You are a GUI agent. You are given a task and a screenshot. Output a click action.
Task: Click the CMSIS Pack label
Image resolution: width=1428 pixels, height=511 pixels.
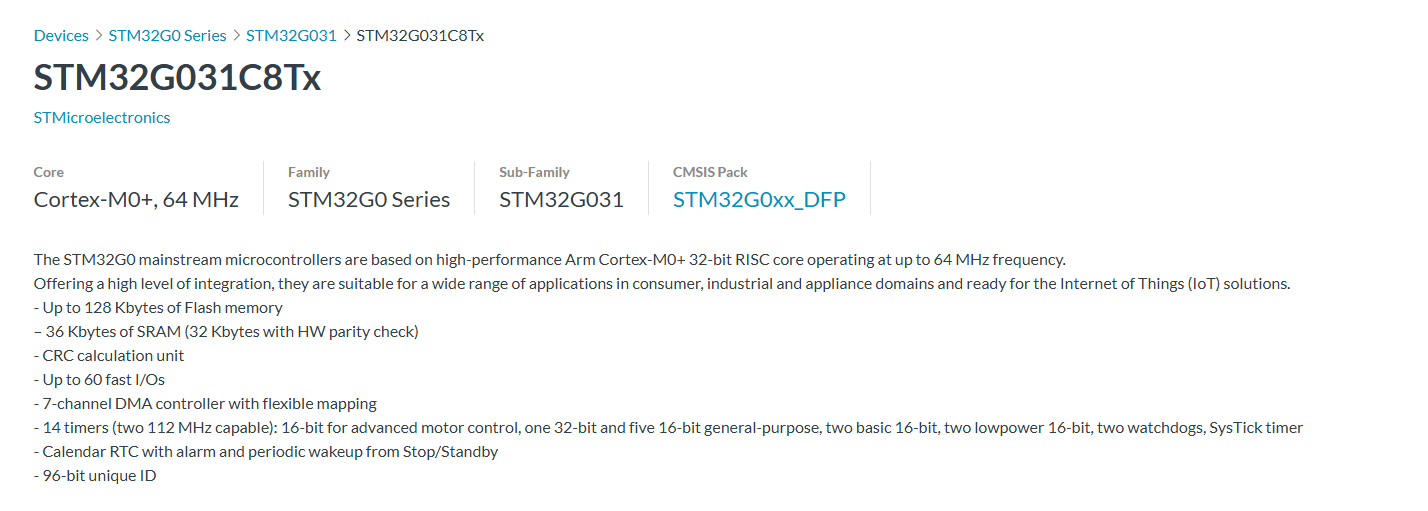click(710, 172)
